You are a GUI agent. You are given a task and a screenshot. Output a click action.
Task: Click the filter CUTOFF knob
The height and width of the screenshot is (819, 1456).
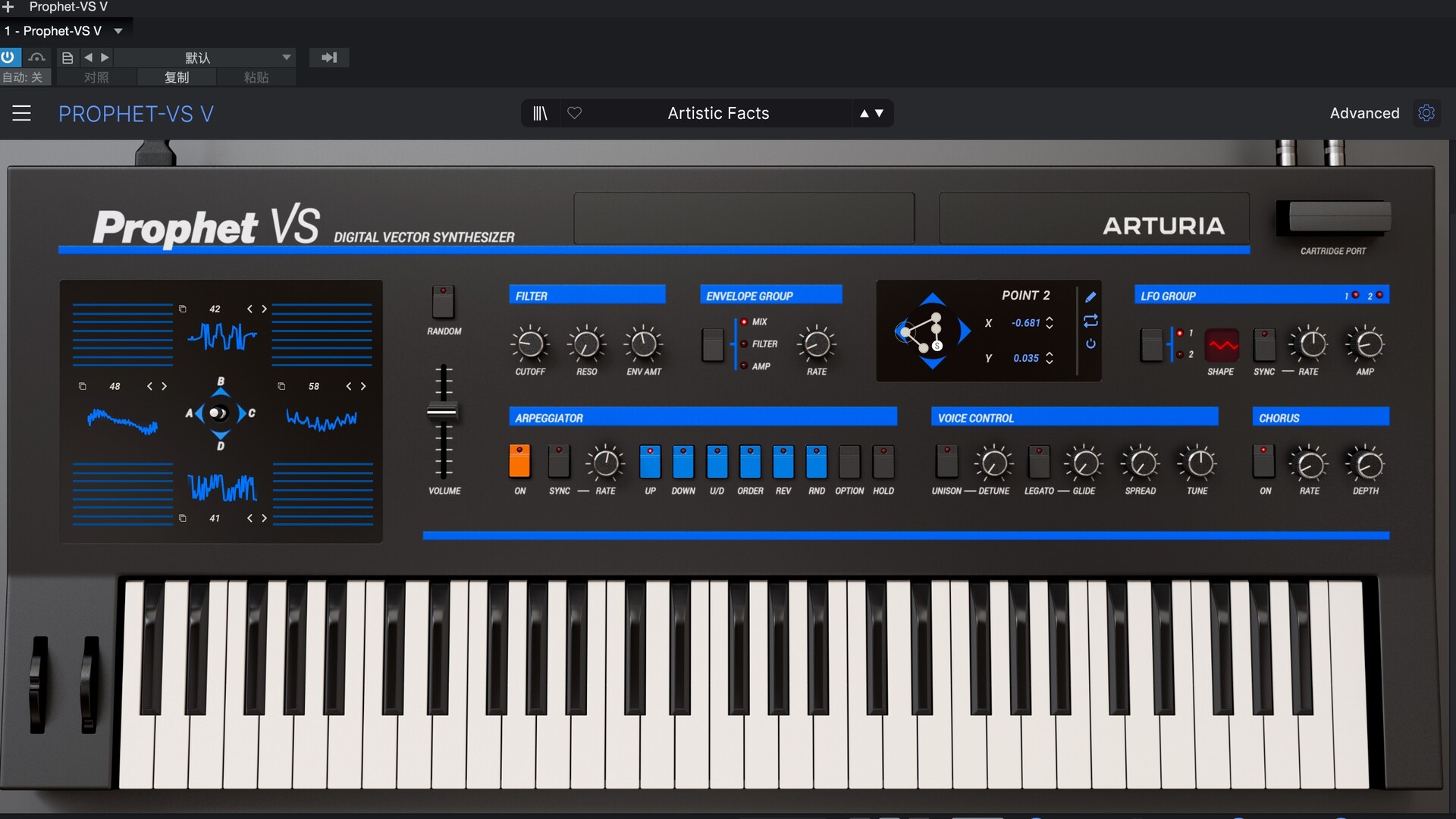tap(530, 344)
